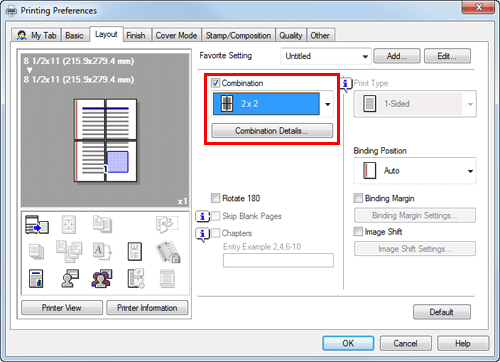The width and height of the screenshot is (500, 362).
Task: Click the Printer Information button
Action: [x=147, y=308]
